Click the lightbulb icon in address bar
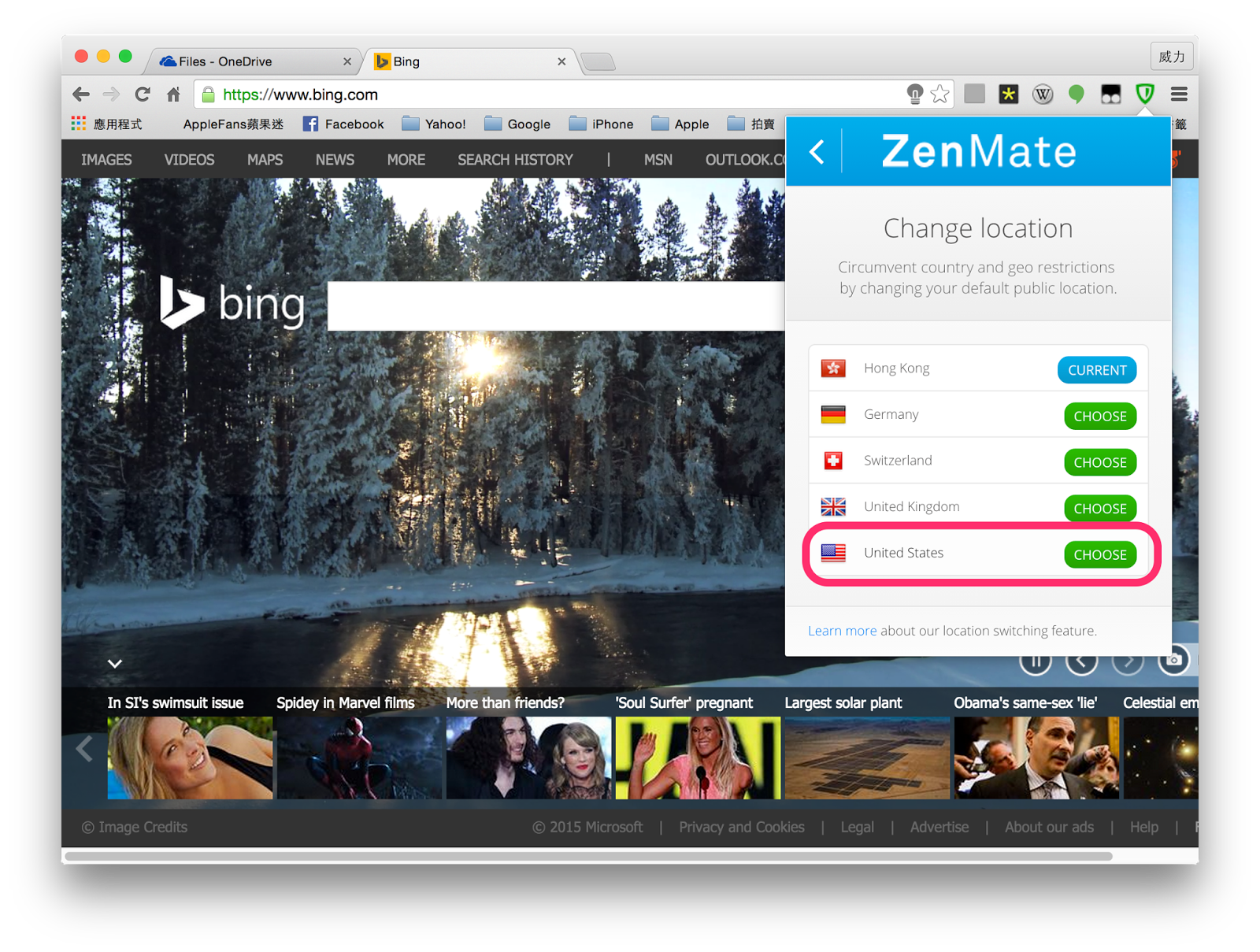The width and height of the screenshot is (1260, 952). click(914, 94)
